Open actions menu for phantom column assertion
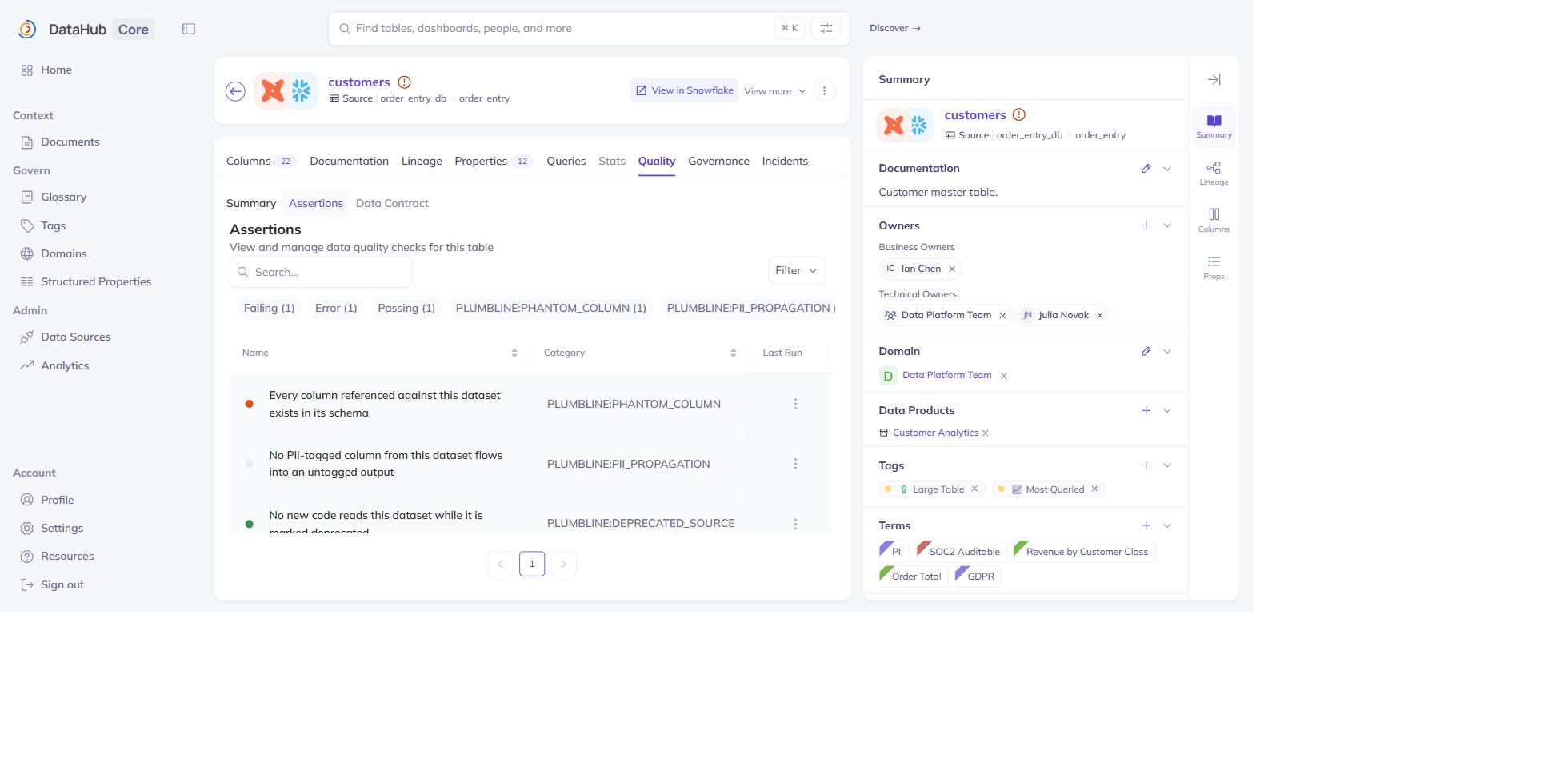1568x766 pixels. (795, 405)
